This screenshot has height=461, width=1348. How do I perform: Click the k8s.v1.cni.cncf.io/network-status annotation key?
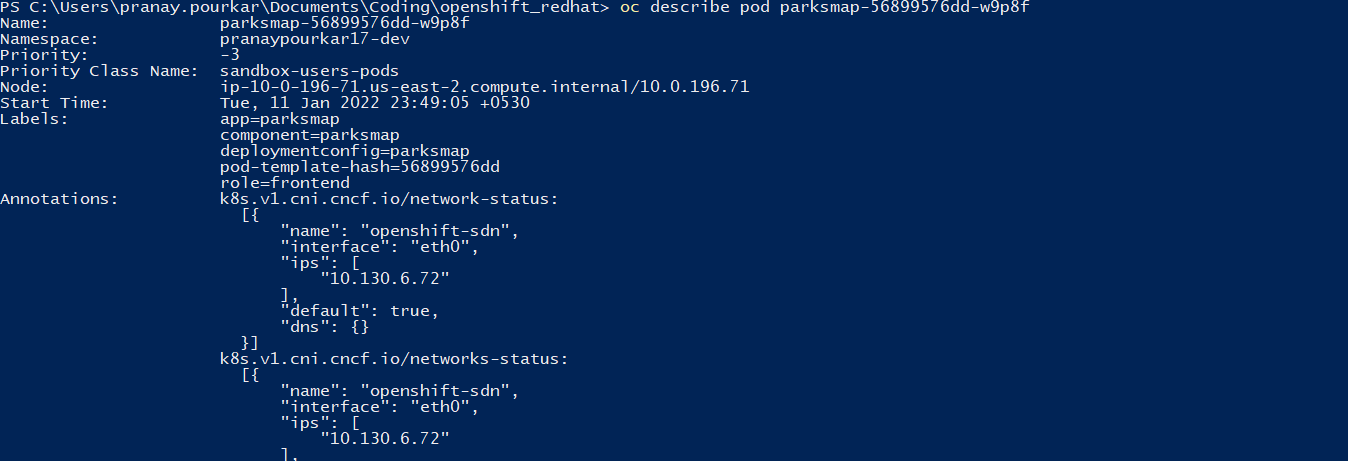[389, 199]
